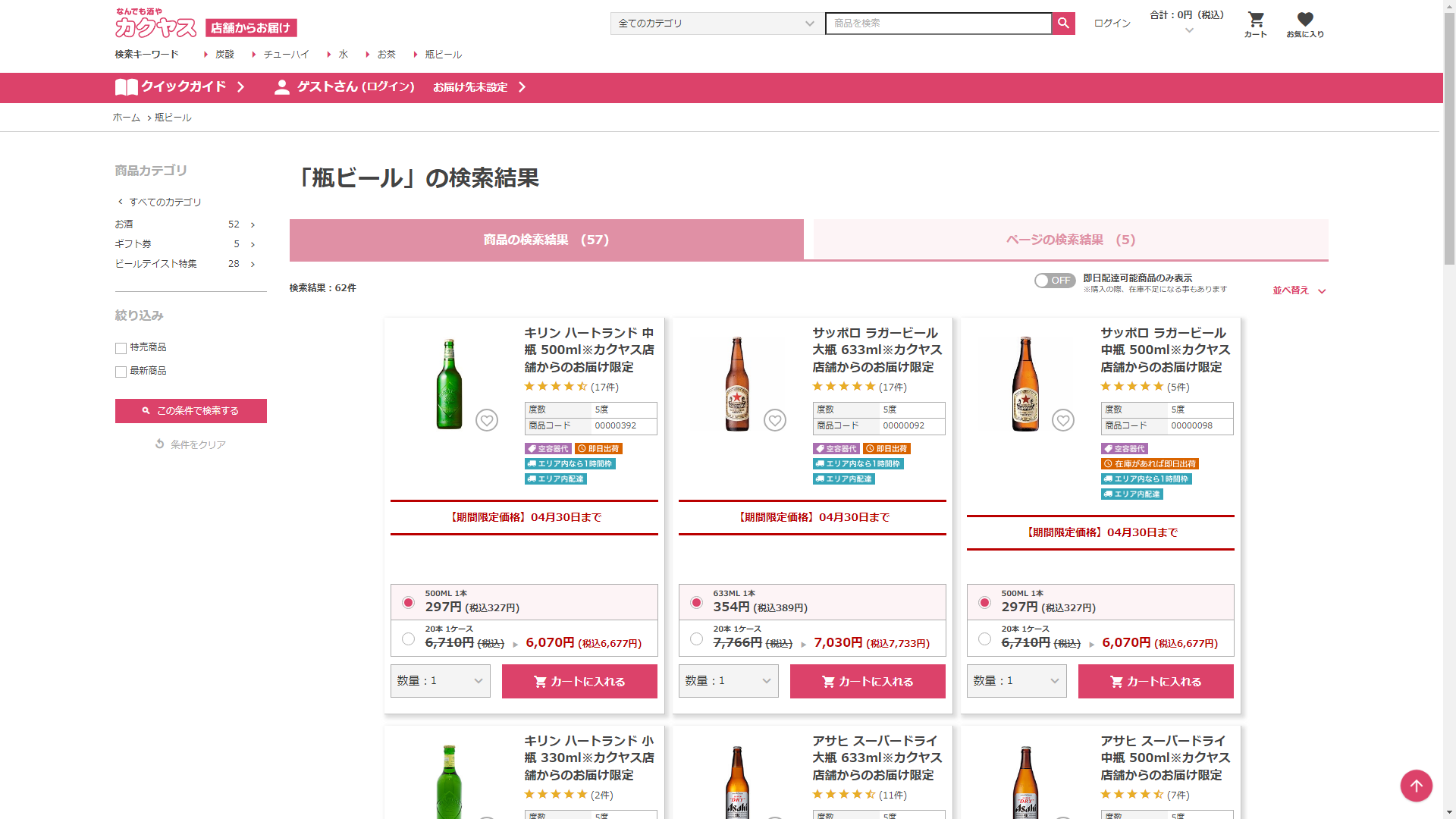The image size is (1456, 819).
Task: Open the Quick Guide book icon
Action: point(126,87)
